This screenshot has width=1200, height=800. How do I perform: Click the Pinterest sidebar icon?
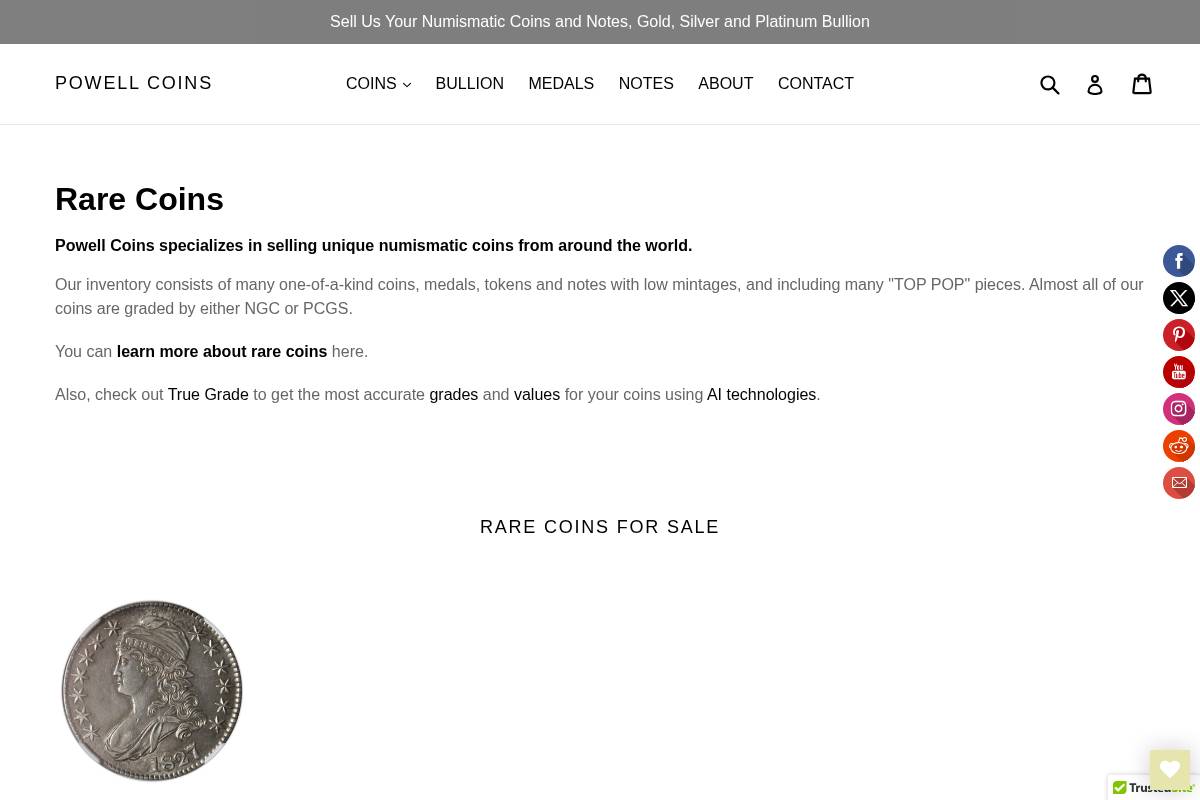pos(1179,335)
